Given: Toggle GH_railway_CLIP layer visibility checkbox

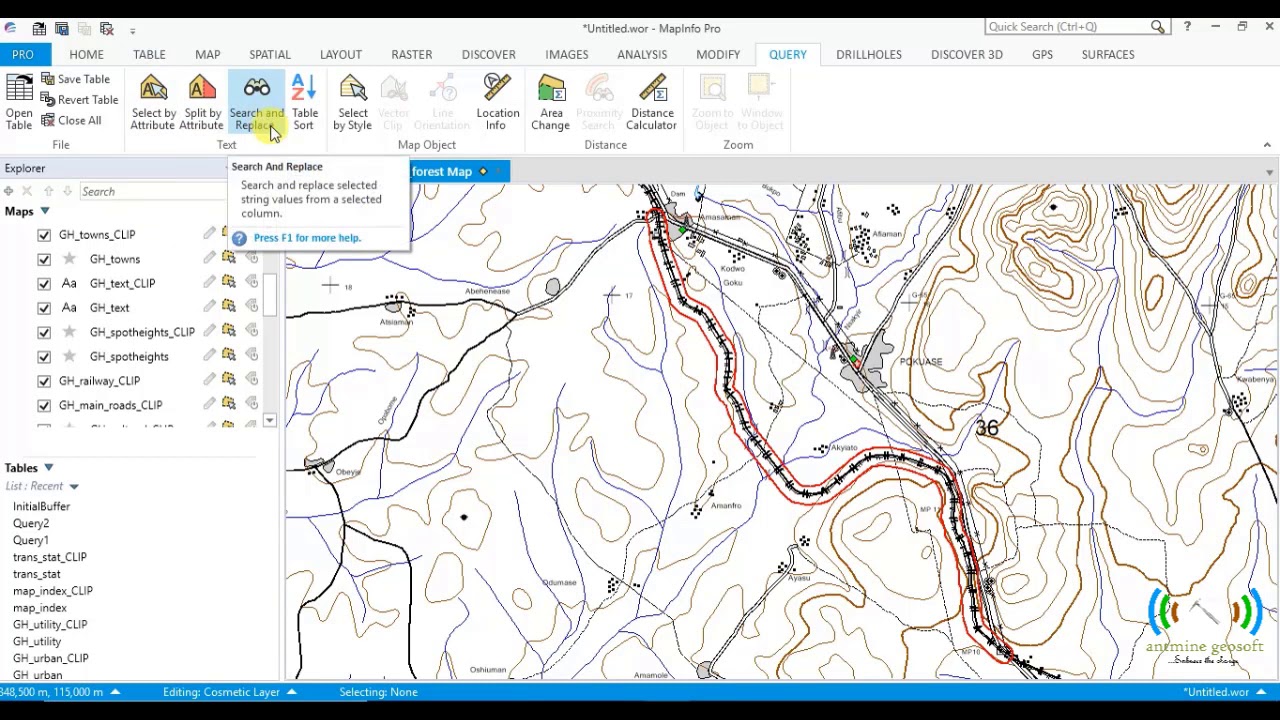Looking at the screenshot, I should click(x=44, y=381).
